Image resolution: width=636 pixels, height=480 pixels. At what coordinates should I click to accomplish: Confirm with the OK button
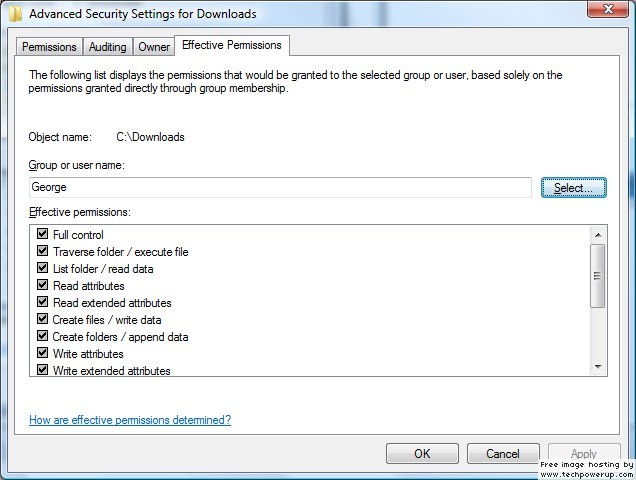[x=422, y=453]
